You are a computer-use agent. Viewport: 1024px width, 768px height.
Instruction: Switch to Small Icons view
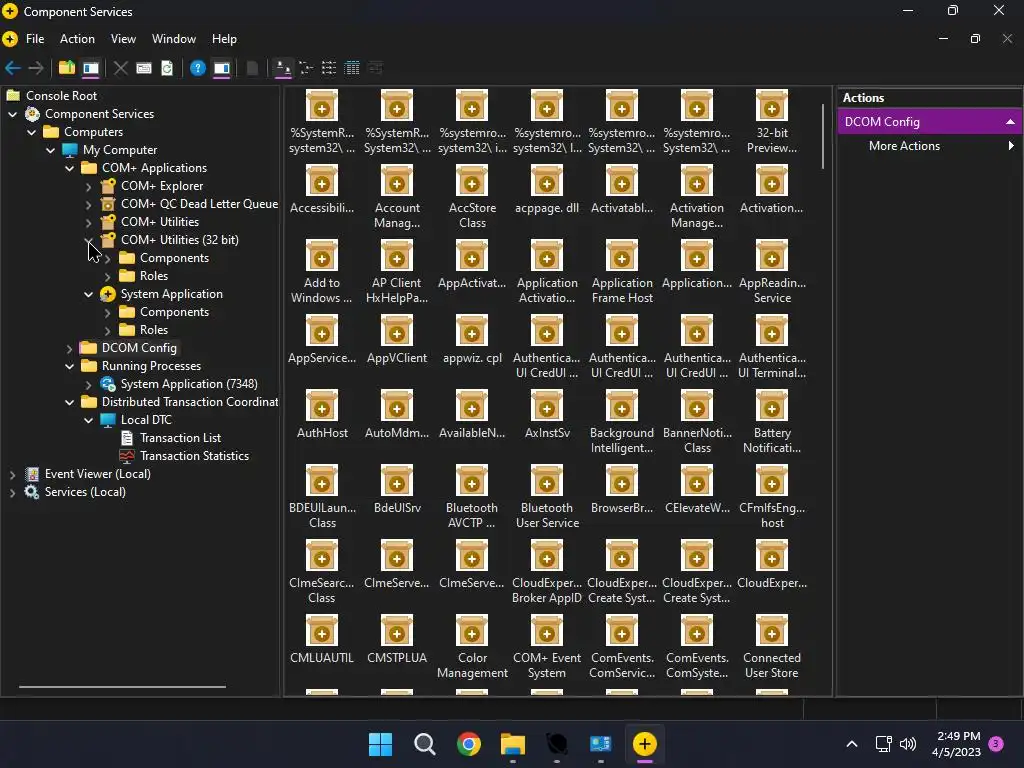[306, 68]
